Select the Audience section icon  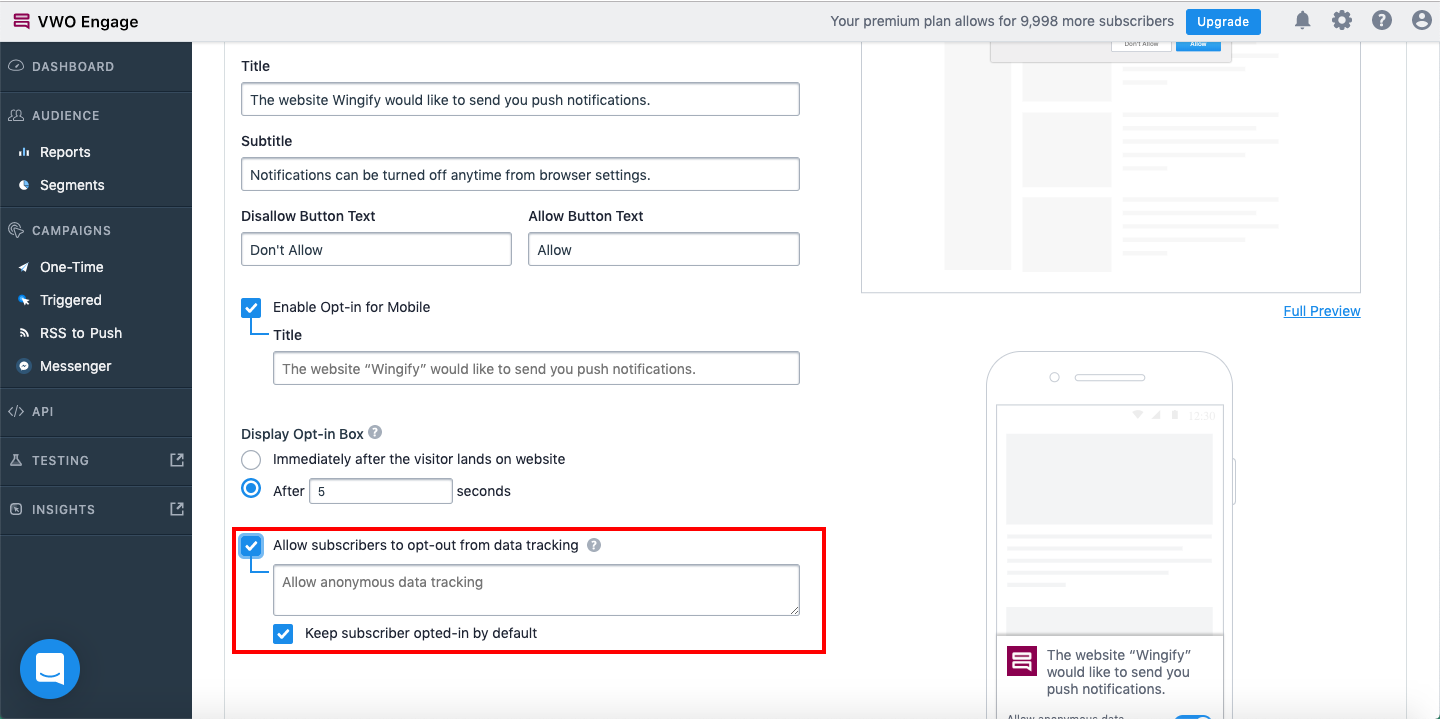pyautogui.click(x=16, y=116)
